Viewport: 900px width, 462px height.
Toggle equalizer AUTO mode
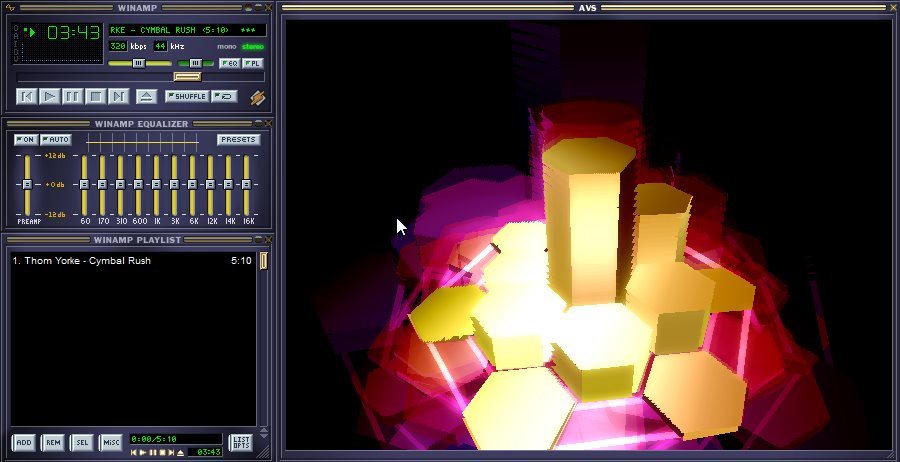(56, 139)
